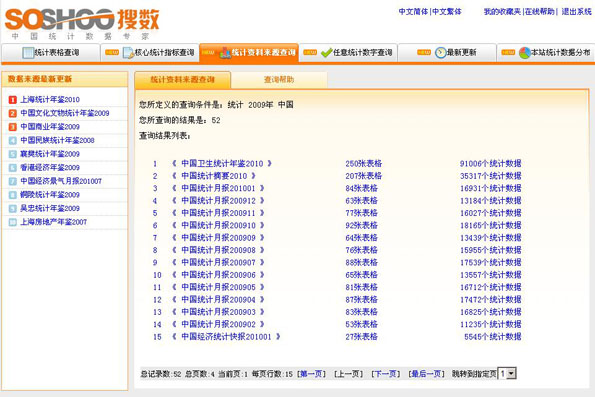
Task: Click 5545个统计数据 link
Action: point(493,337)
